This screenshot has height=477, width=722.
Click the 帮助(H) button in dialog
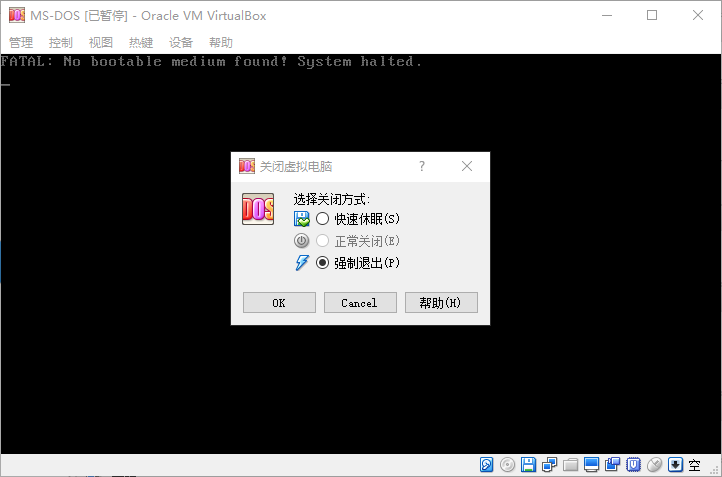pyautogui.click(x=441, y=302)
